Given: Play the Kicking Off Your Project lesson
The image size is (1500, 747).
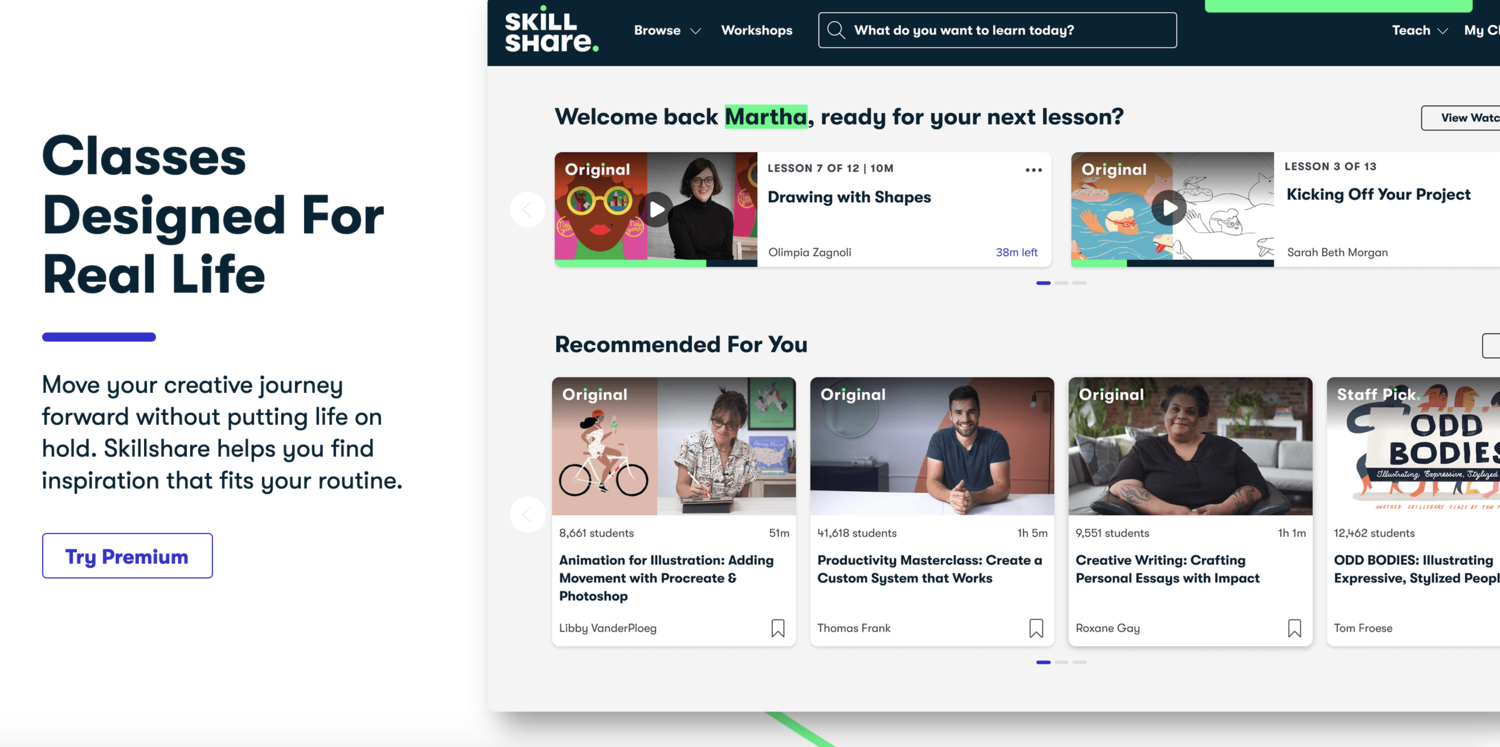Looking at the screenshot, I should (1168, 209).
